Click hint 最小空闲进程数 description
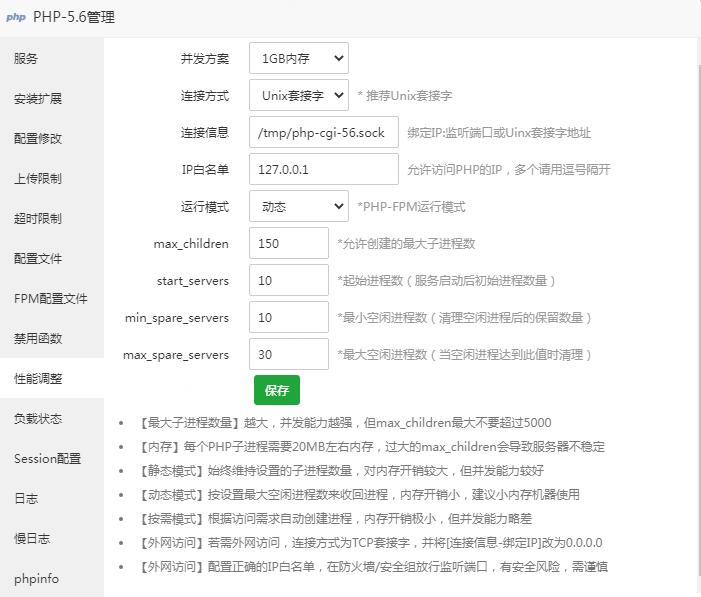Screen dimensions: 701x597 [465, 318]
